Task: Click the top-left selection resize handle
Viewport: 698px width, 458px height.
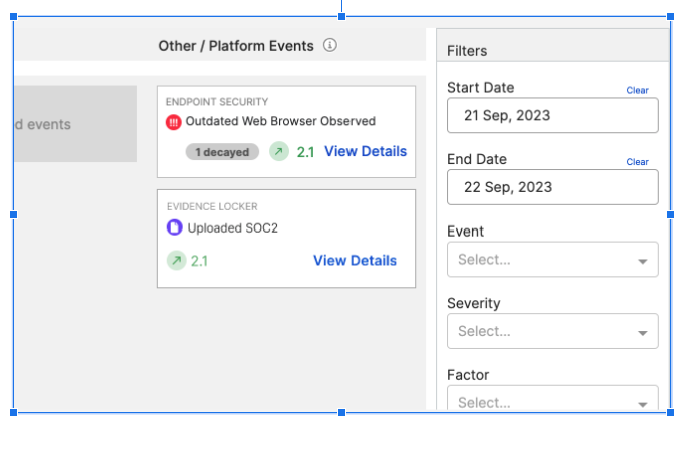Action: pos(13,16)
